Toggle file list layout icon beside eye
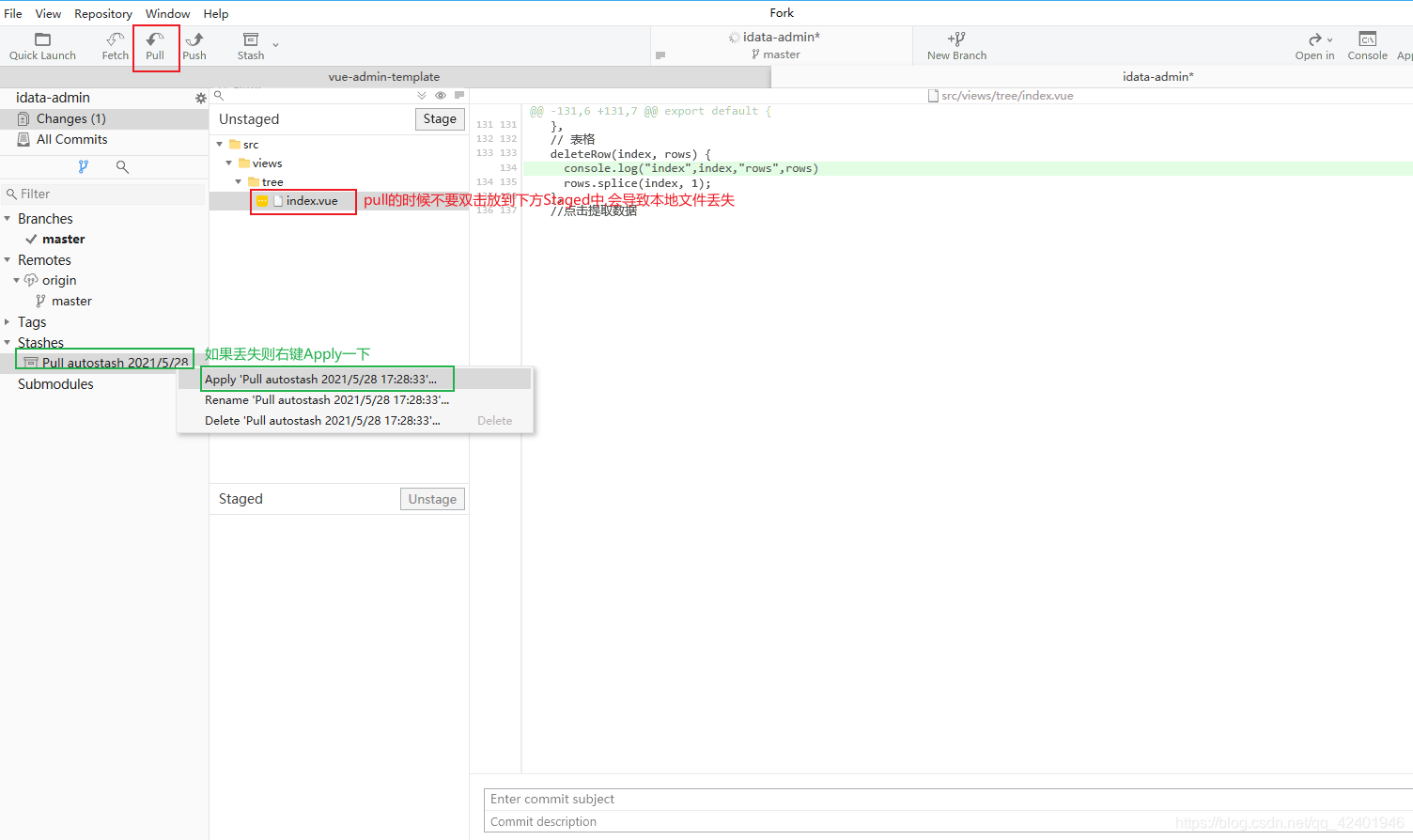 pos(459,95)
